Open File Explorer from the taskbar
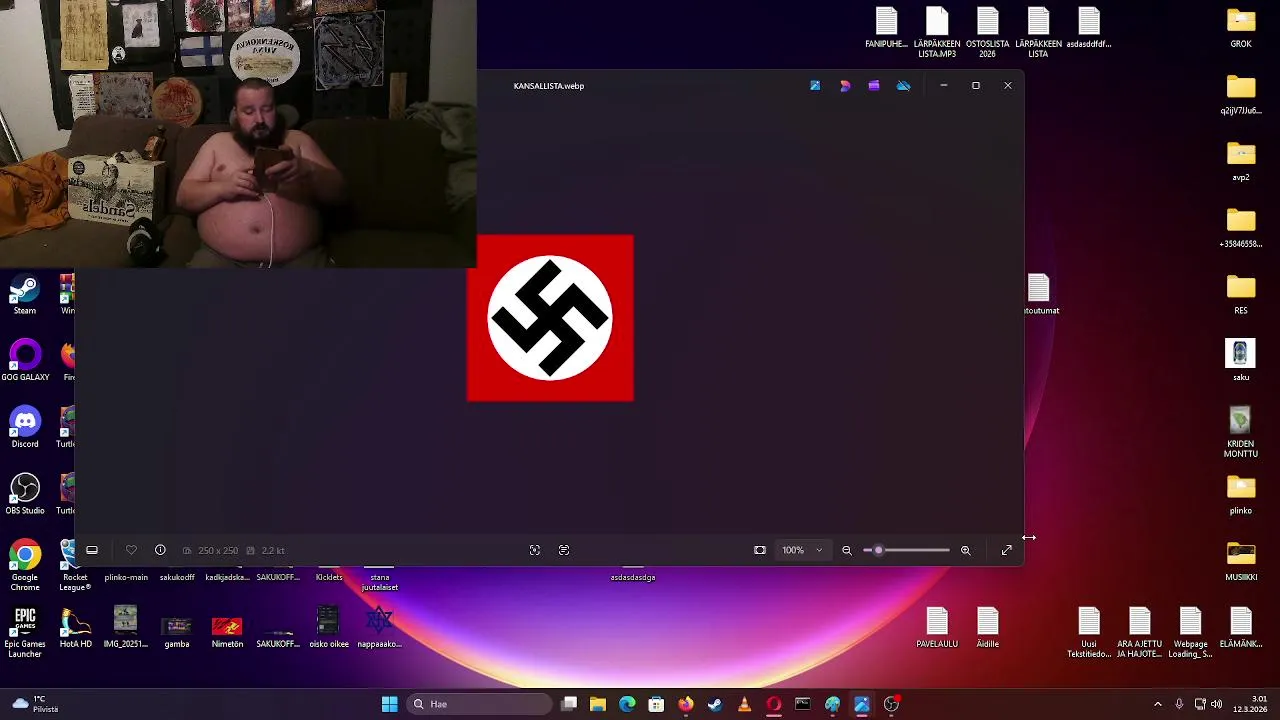This screenshot has width=1280, height=720. [x=598, y=704]
